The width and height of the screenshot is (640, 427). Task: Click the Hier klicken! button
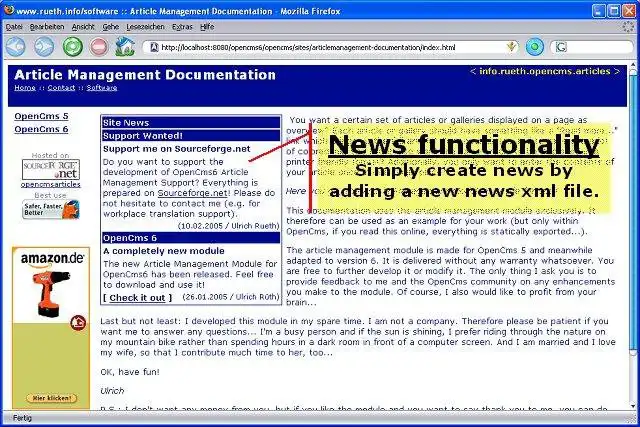pyautogui.click(x=51, y=398)
